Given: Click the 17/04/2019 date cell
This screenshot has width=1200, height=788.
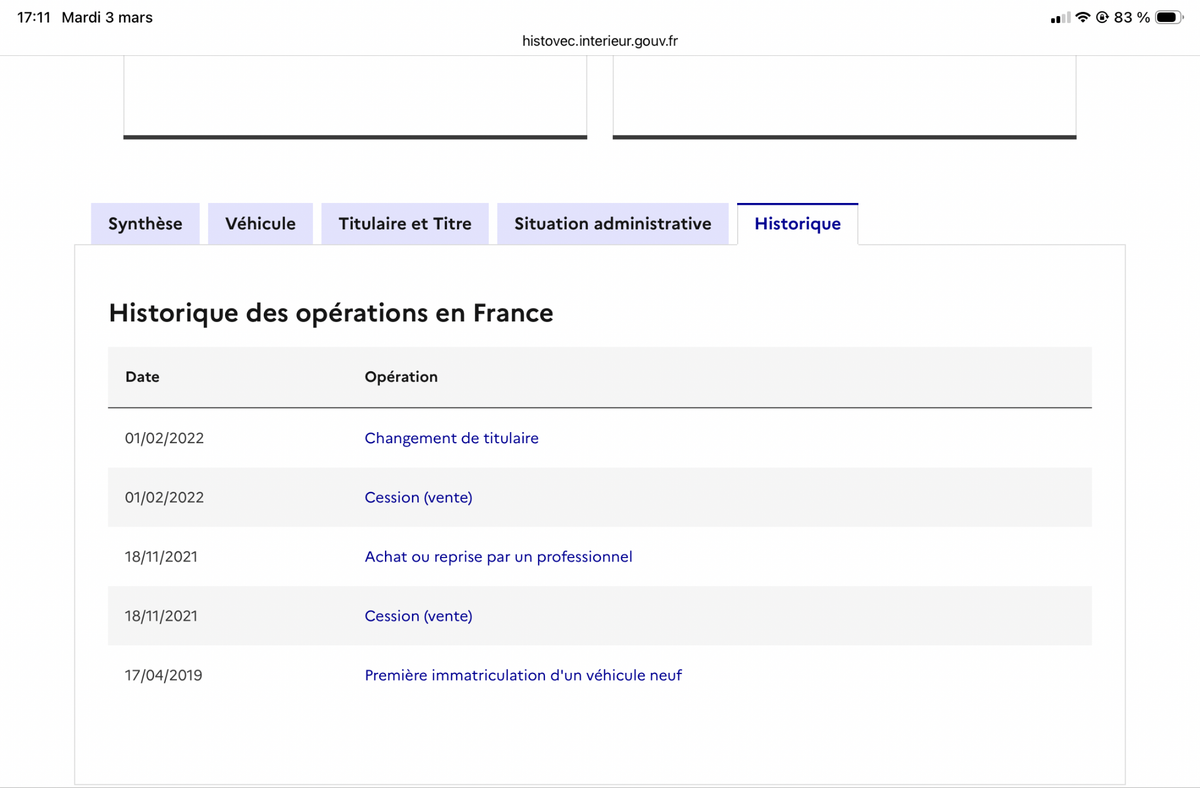Looking at the screenshot, I should (163, 675).
